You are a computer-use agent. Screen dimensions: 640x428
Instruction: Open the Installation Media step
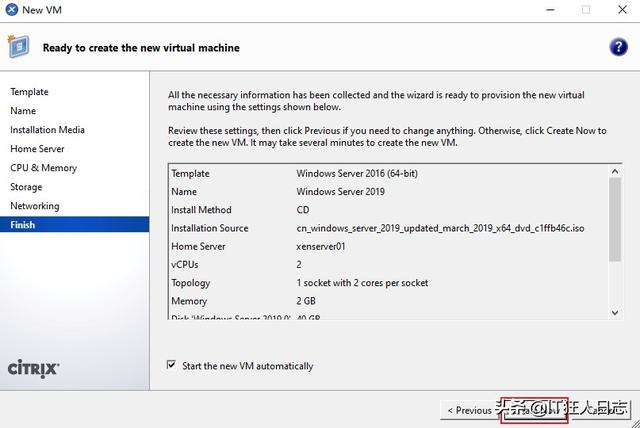pos(47,130)
